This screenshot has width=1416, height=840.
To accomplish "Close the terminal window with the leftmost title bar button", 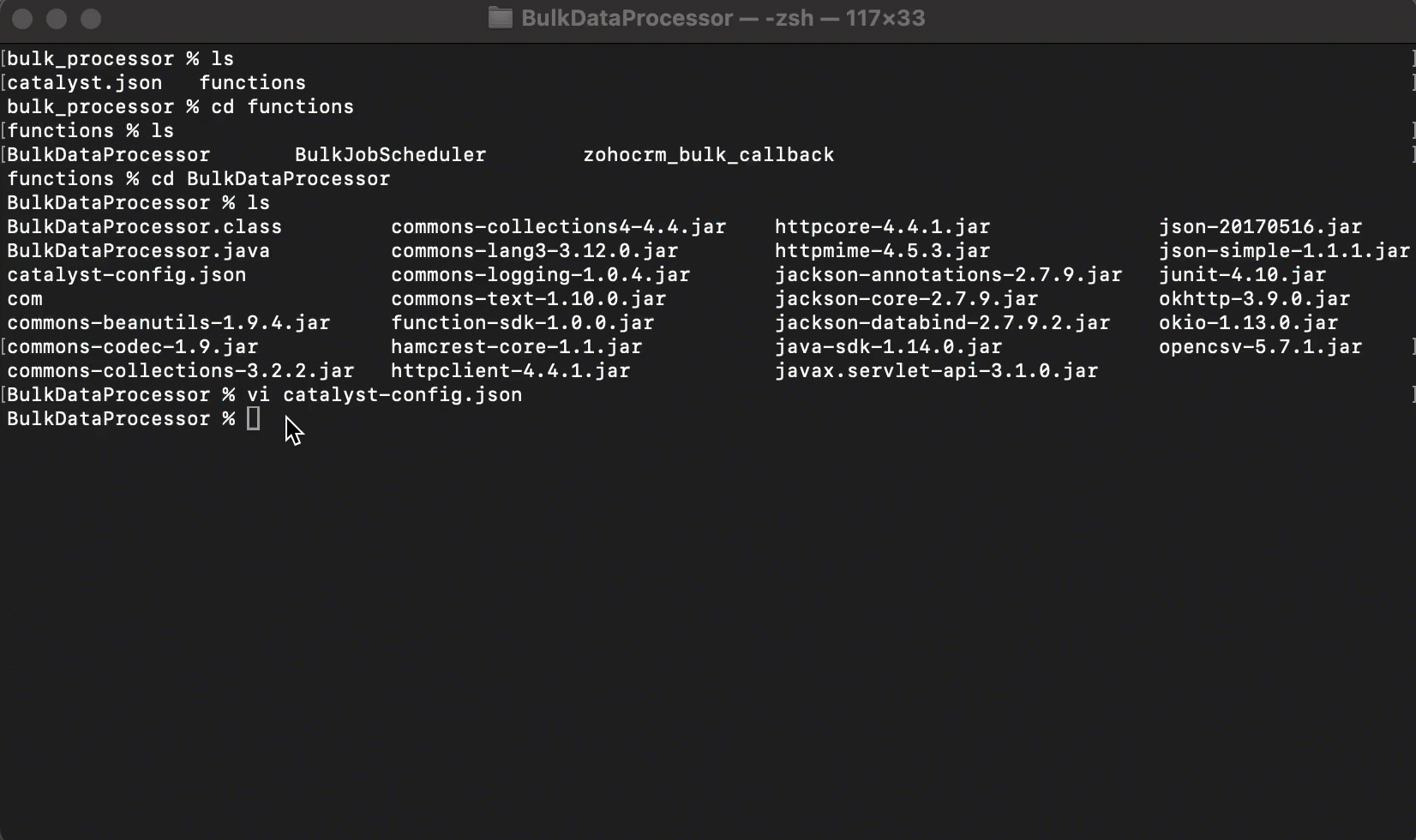I will click(23, 19).
